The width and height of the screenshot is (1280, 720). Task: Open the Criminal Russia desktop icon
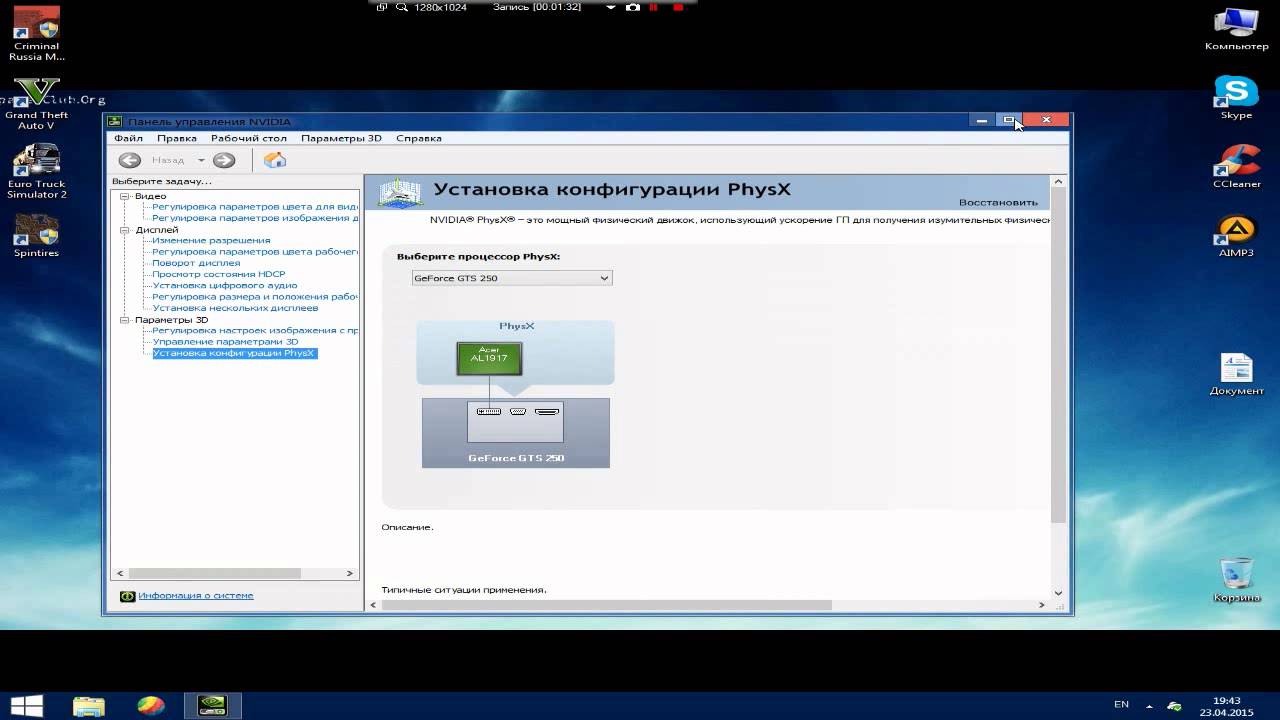pyautogui.click(x=35, y=33)
